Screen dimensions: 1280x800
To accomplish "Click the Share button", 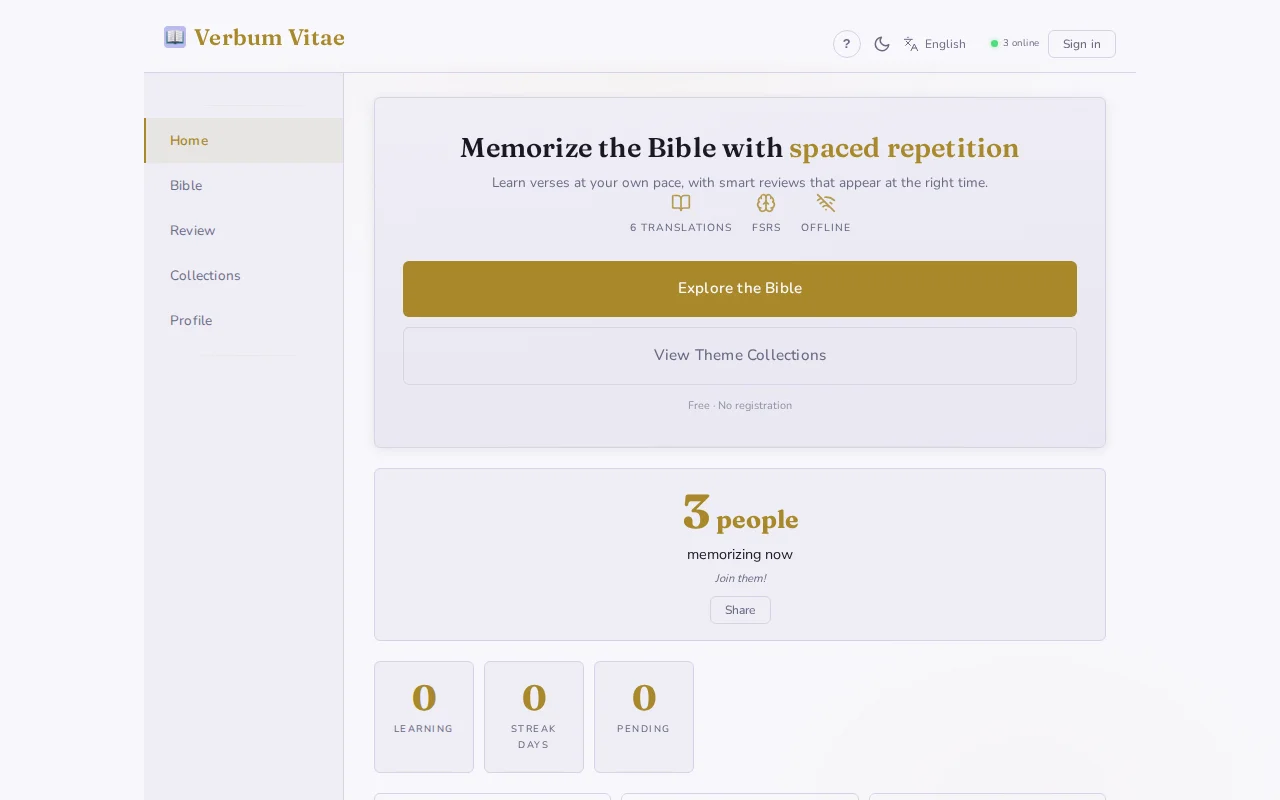I will click(740, 610).
